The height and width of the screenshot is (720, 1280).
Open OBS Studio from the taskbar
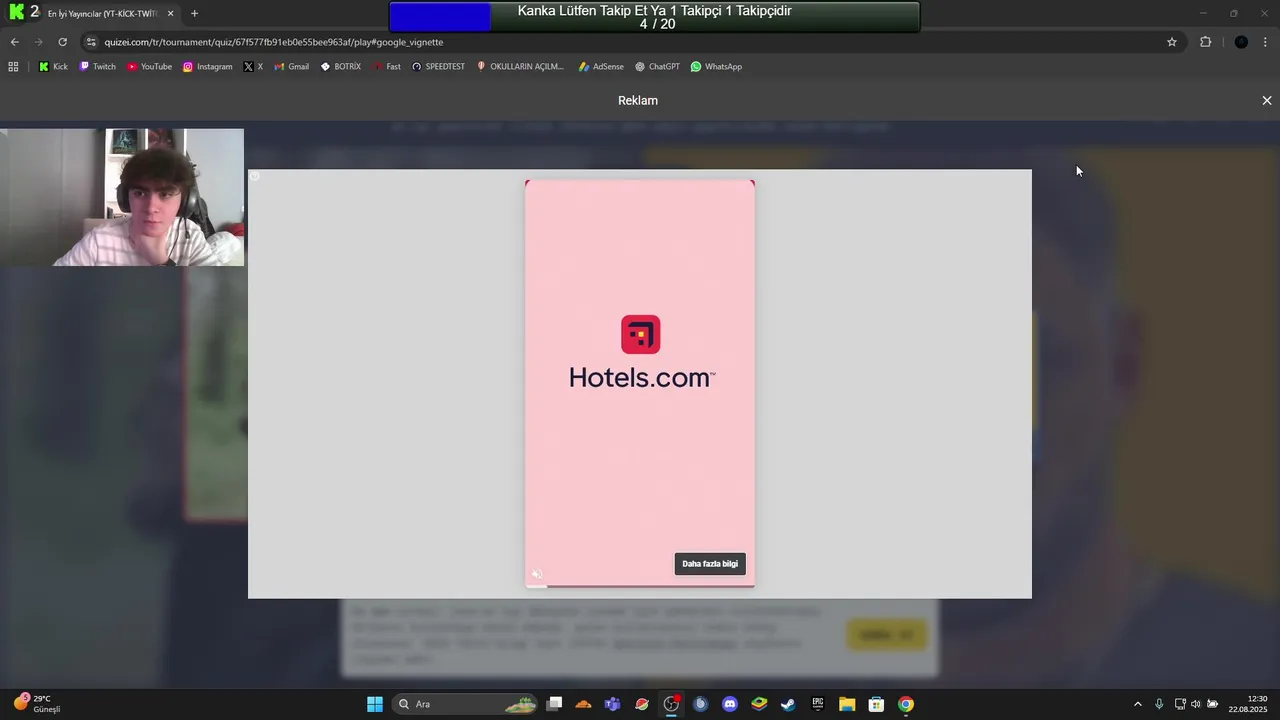point(671,704)
